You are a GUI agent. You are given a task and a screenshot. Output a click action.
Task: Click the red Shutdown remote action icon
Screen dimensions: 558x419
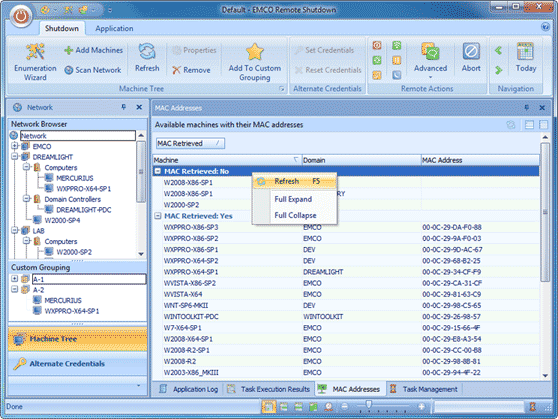click(x=377, y=45)
